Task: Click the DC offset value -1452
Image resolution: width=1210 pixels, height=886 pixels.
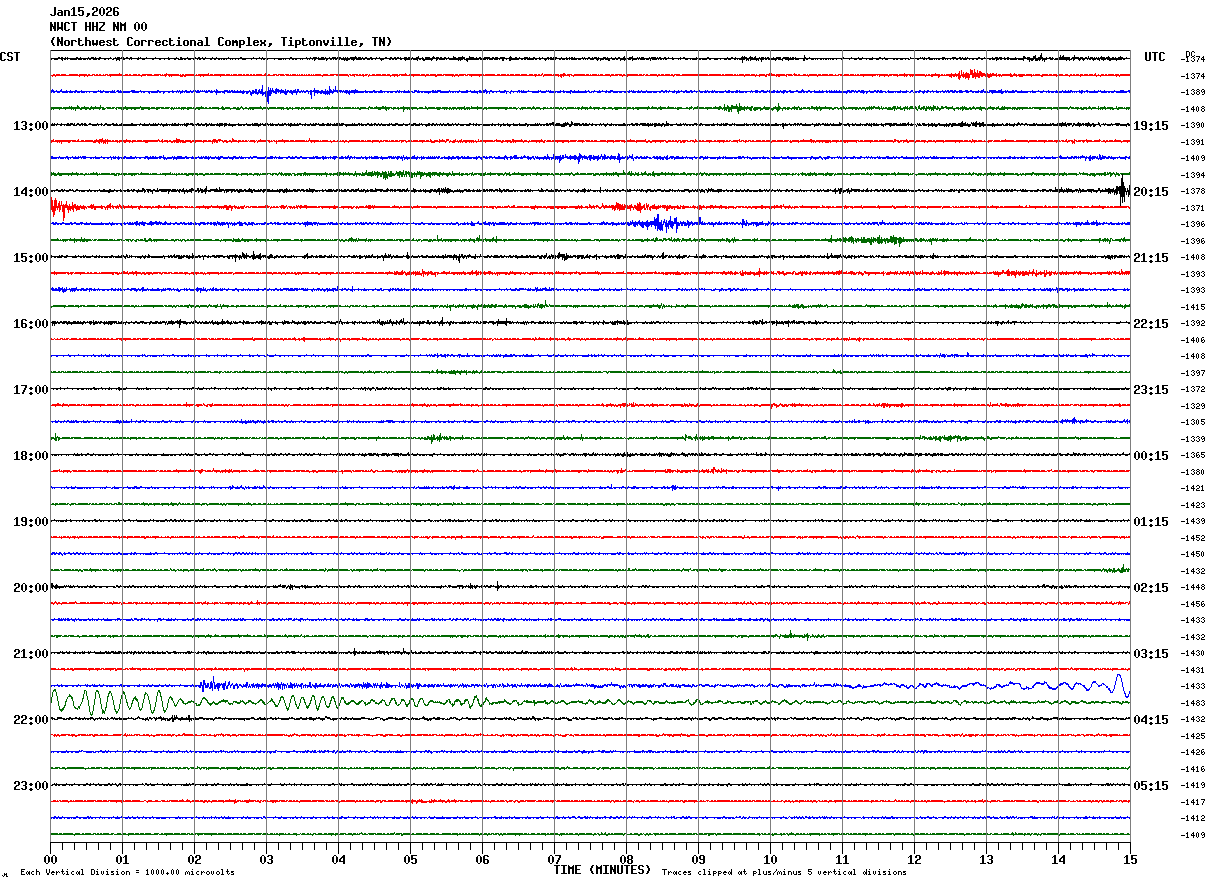Action: tap(1192, 538)
